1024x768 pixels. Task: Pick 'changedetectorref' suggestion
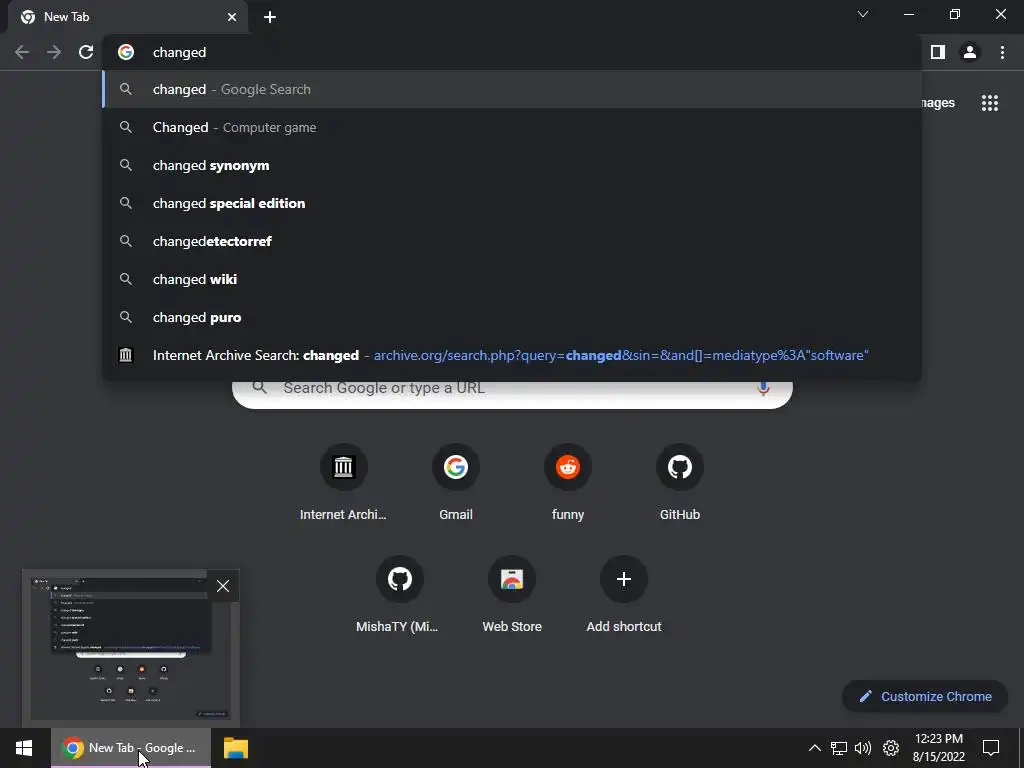click(x=512, y=241)
